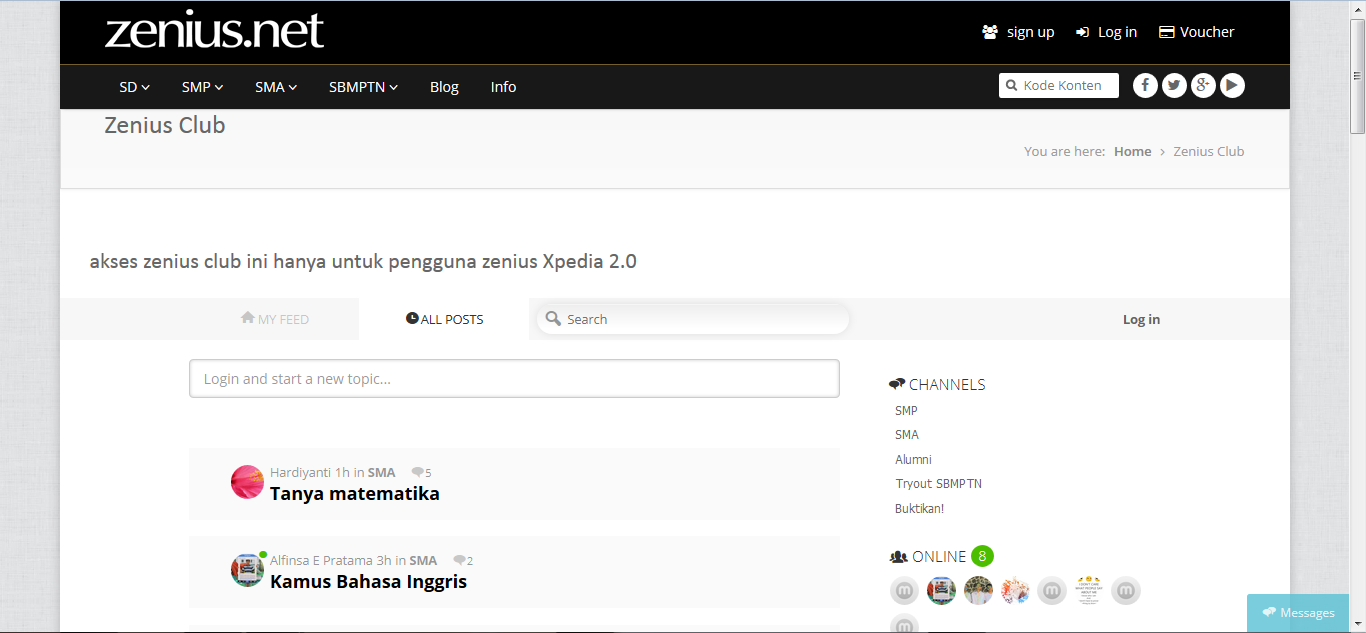Expand the SMA dropdown menu
Screen dimensions: 1366x633
[x=276, y=87]
